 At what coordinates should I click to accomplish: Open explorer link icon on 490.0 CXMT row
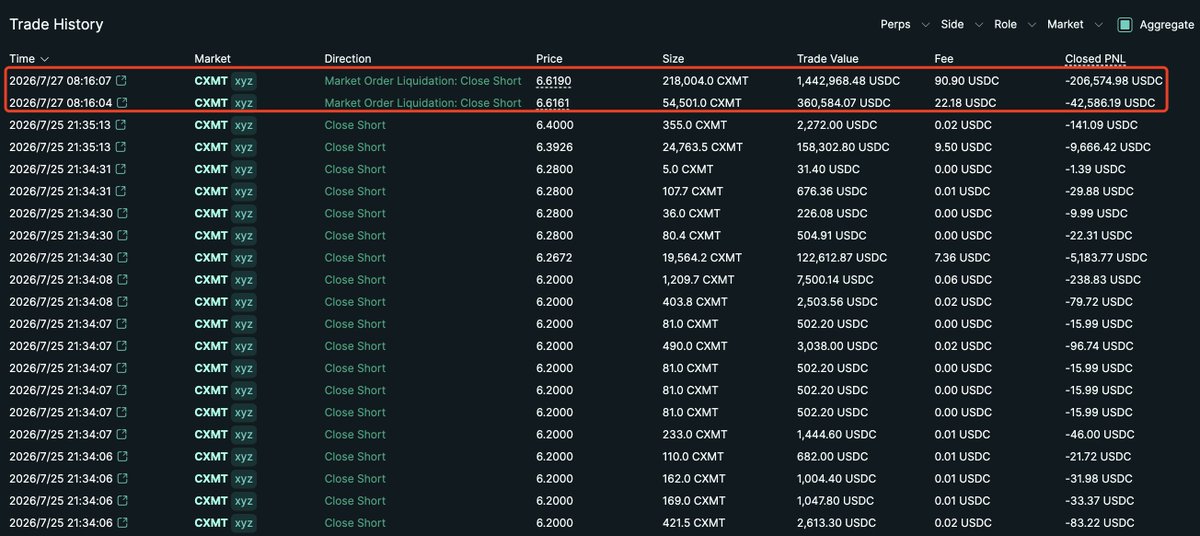[121, 346]
